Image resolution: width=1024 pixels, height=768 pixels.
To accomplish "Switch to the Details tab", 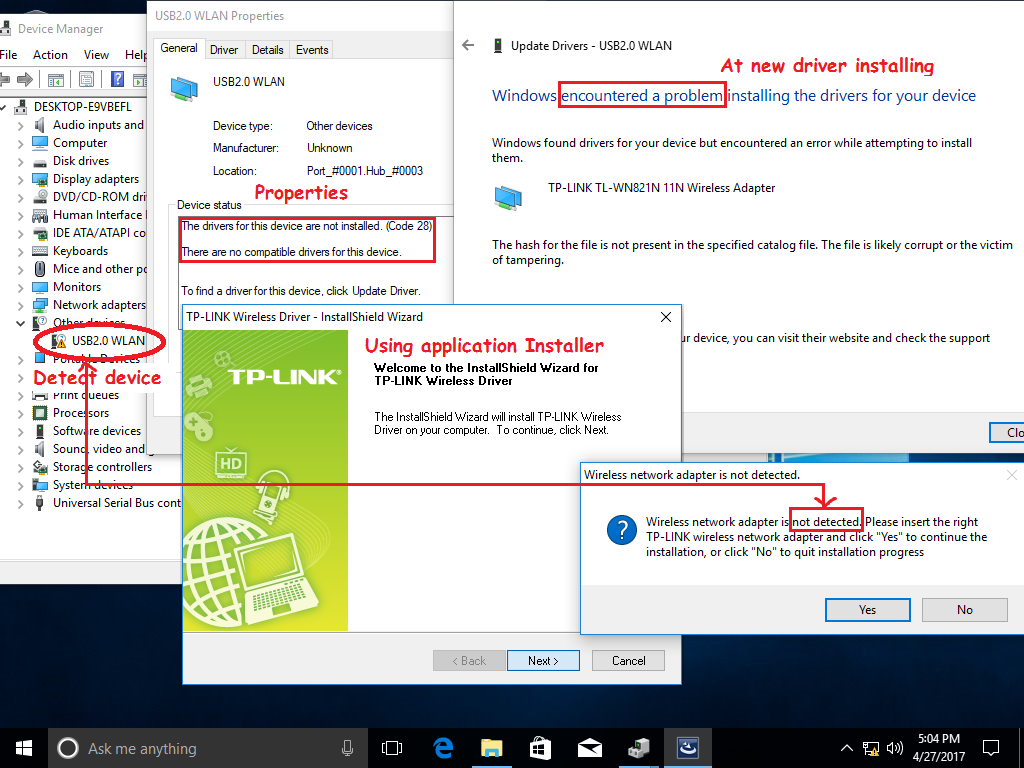I will tap(268, 50).
